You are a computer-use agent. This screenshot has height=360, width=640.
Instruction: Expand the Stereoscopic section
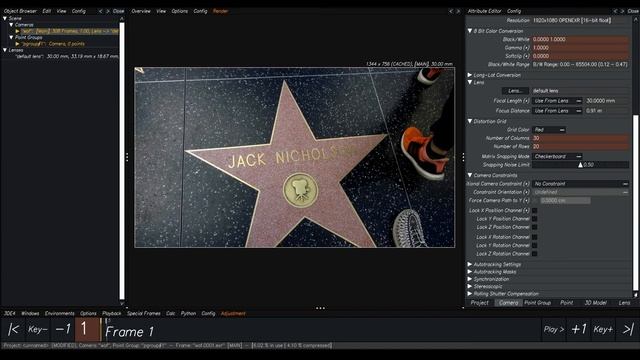click(470, 287)
